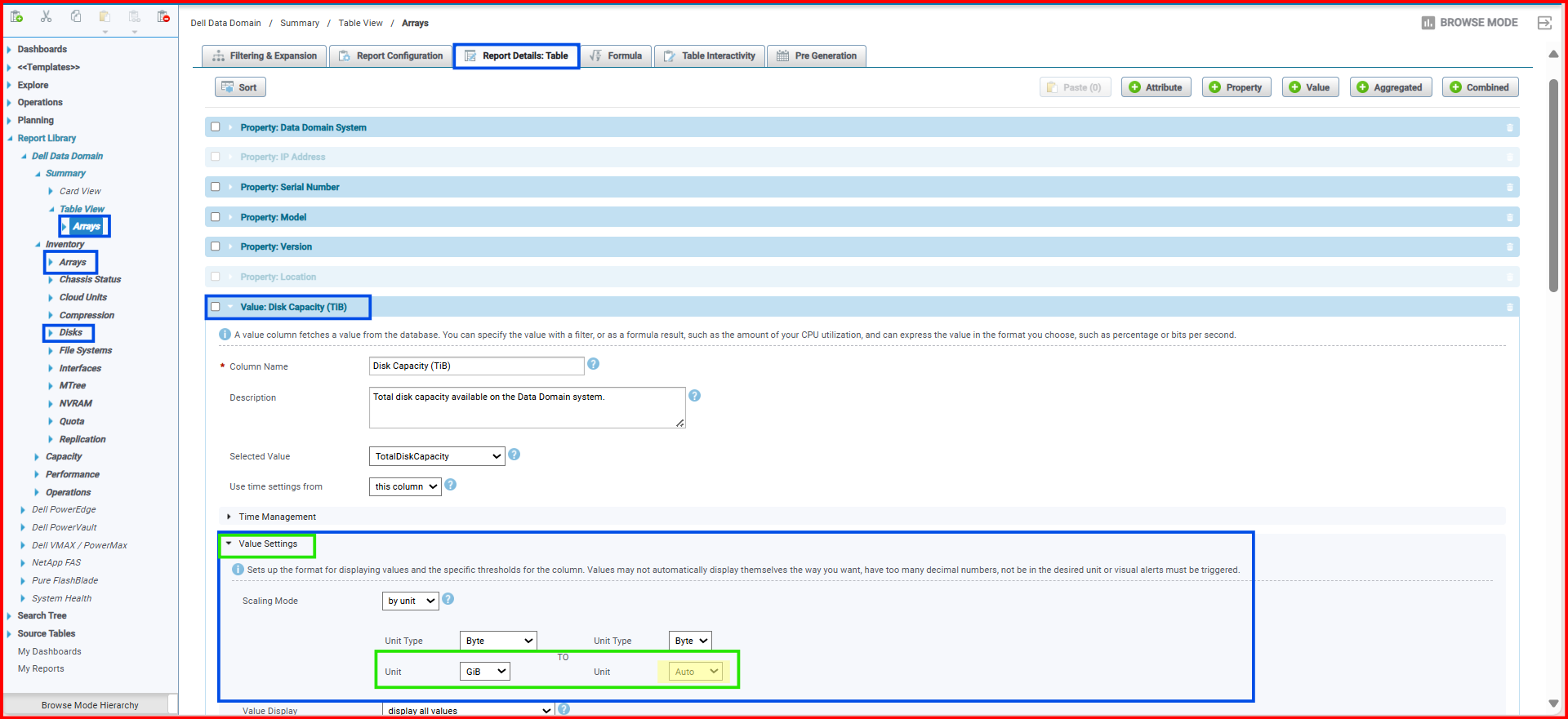Open the Value Display dropdown

(468, 711)
